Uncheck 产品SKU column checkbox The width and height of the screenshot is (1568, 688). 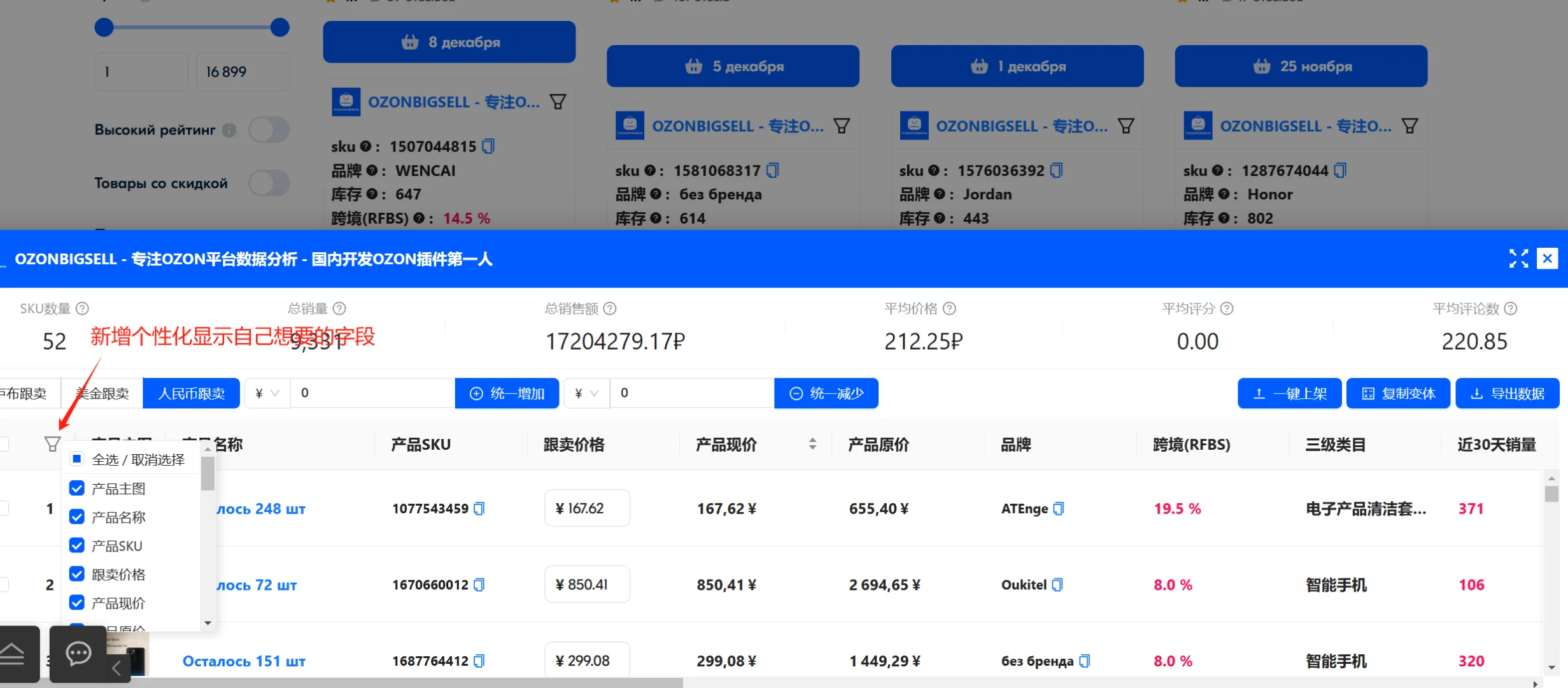(x=77, y=546)
